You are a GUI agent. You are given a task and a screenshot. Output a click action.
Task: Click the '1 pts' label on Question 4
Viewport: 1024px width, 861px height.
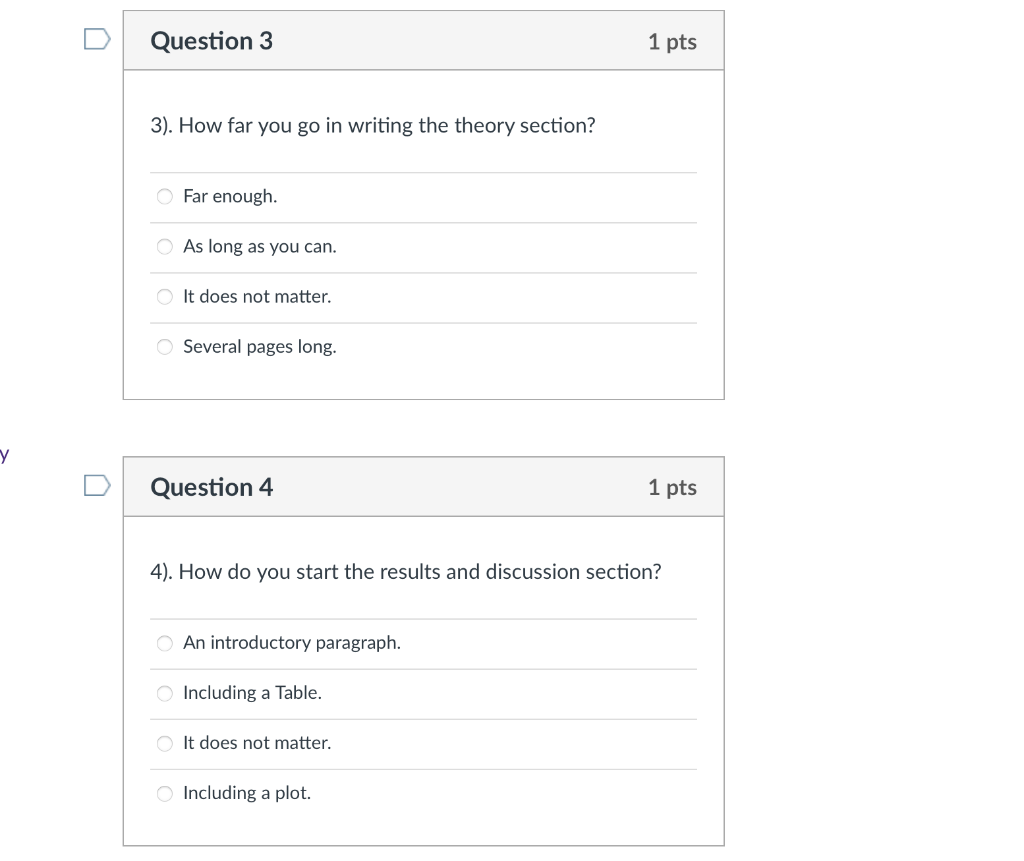pyautogui.click(x=672, y=488)
